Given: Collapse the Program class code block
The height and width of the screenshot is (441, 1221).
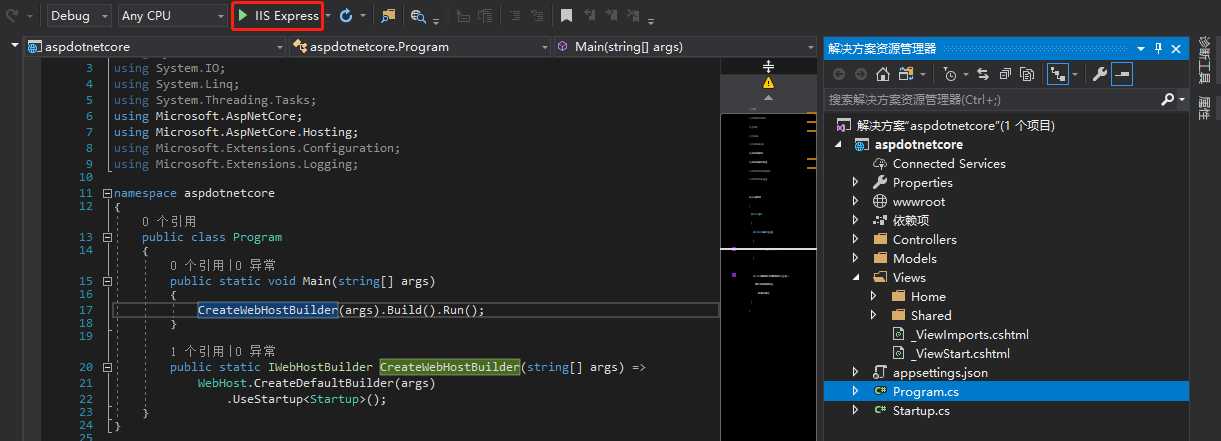Looking at the screenshot, I should (107, 238).
